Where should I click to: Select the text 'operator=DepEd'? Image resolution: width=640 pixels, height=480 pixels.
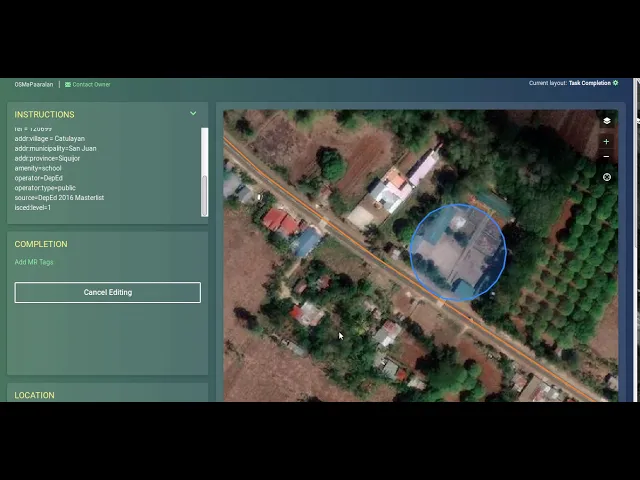click(x=39, y=178)
